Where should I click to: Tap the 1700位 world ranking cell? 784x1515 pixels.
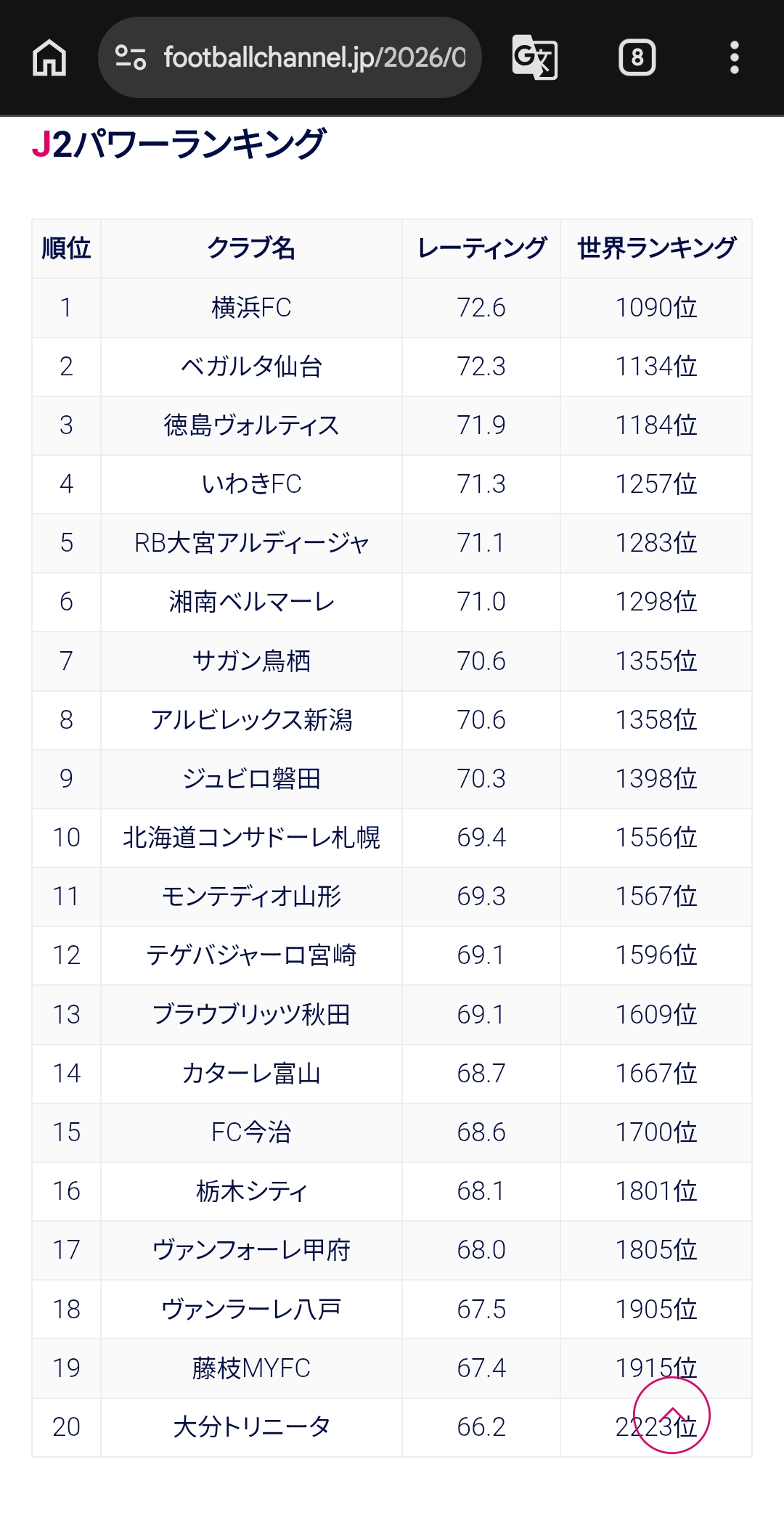tap(656, 1132)
